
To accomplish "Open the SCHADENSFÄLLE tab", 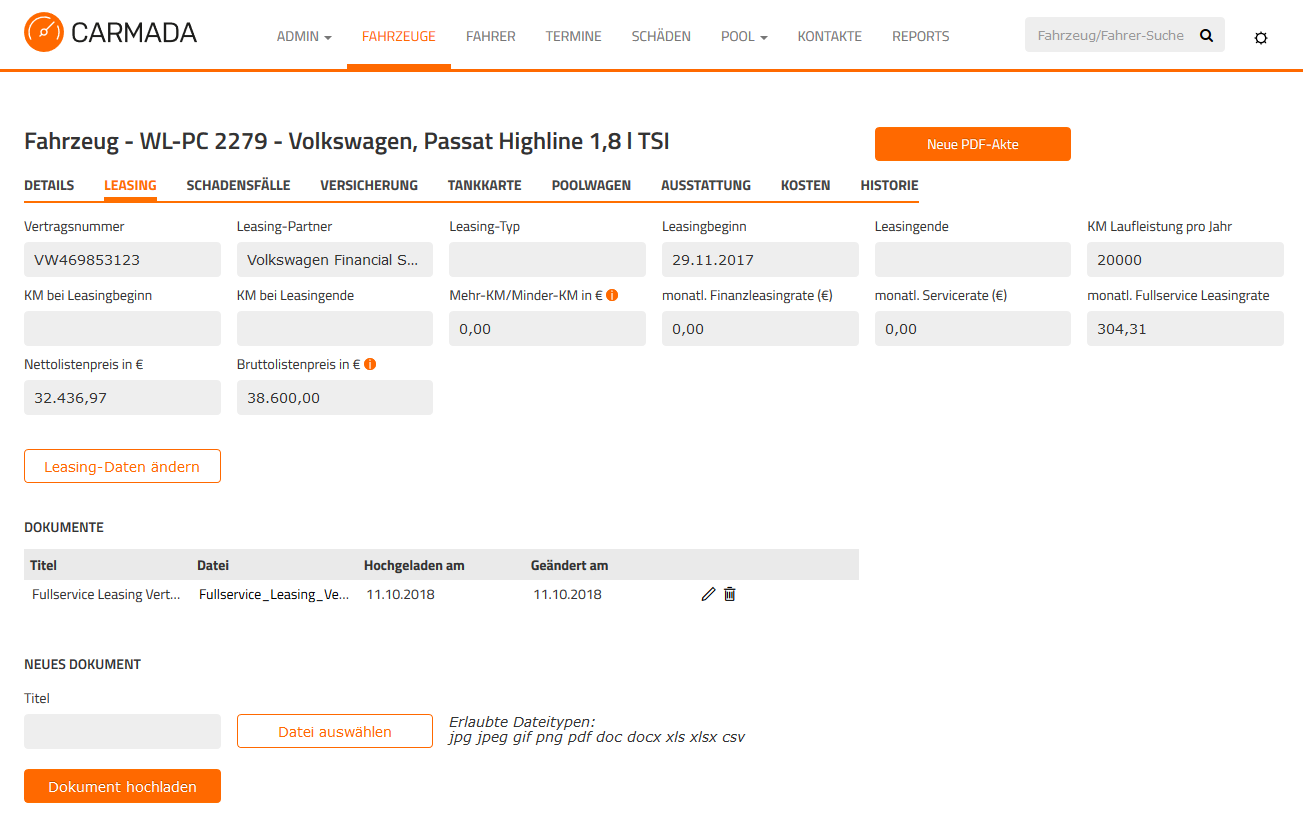I will (238, 185).
